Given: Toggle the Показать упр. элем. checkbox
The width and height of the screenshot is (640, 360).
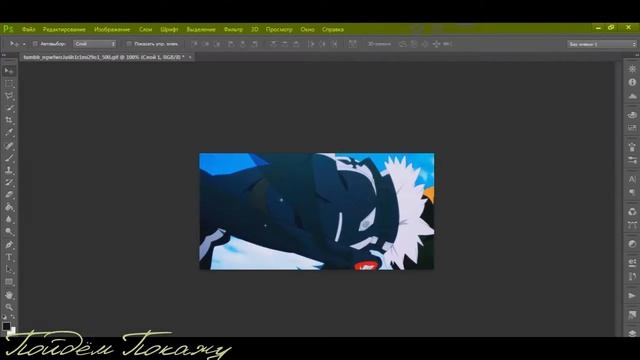Looking at the screenshot, I should click(x=129, y=44).
